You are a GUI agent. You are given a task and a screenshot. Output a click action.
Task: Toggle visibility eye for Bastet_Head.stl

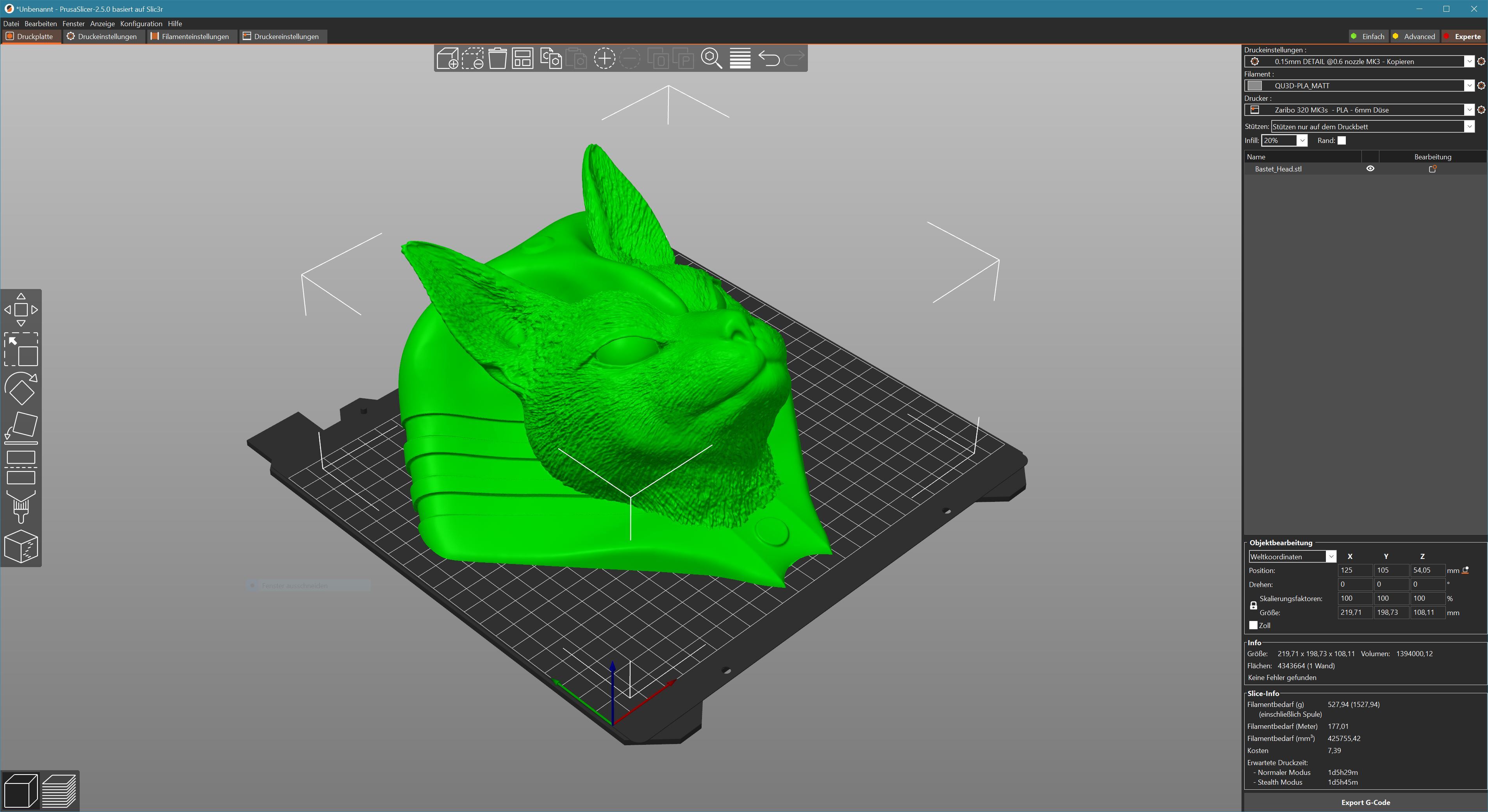click(1370, 169)
